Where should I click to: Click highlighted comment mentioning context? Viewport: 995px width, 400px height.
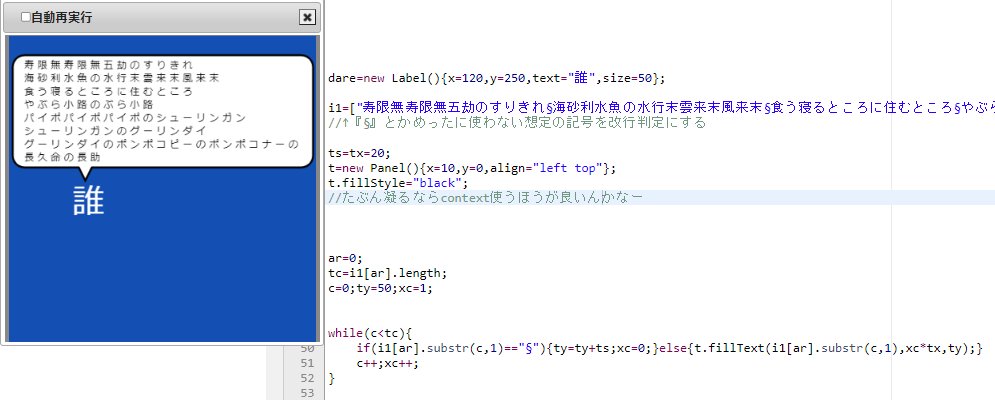485,197
